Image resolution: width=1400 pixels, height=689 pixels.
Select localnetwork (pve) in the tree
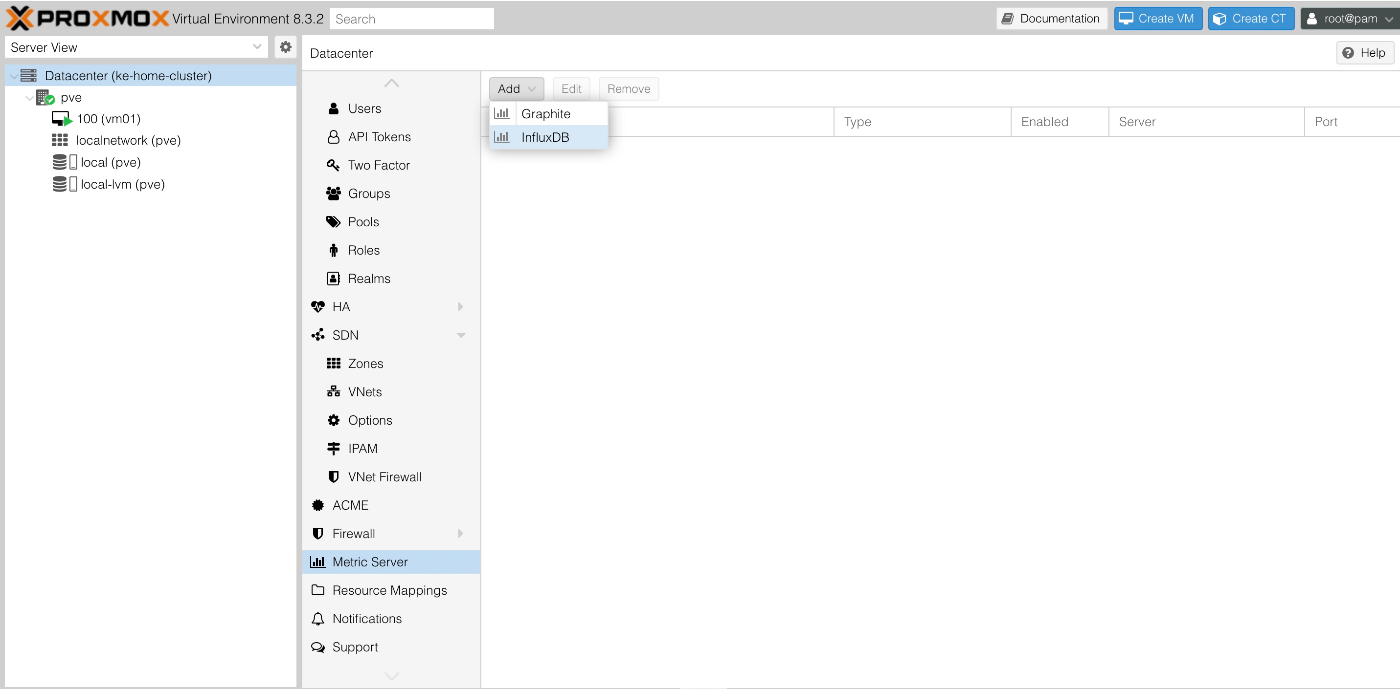pyautogui.click(x=128, y=141)
